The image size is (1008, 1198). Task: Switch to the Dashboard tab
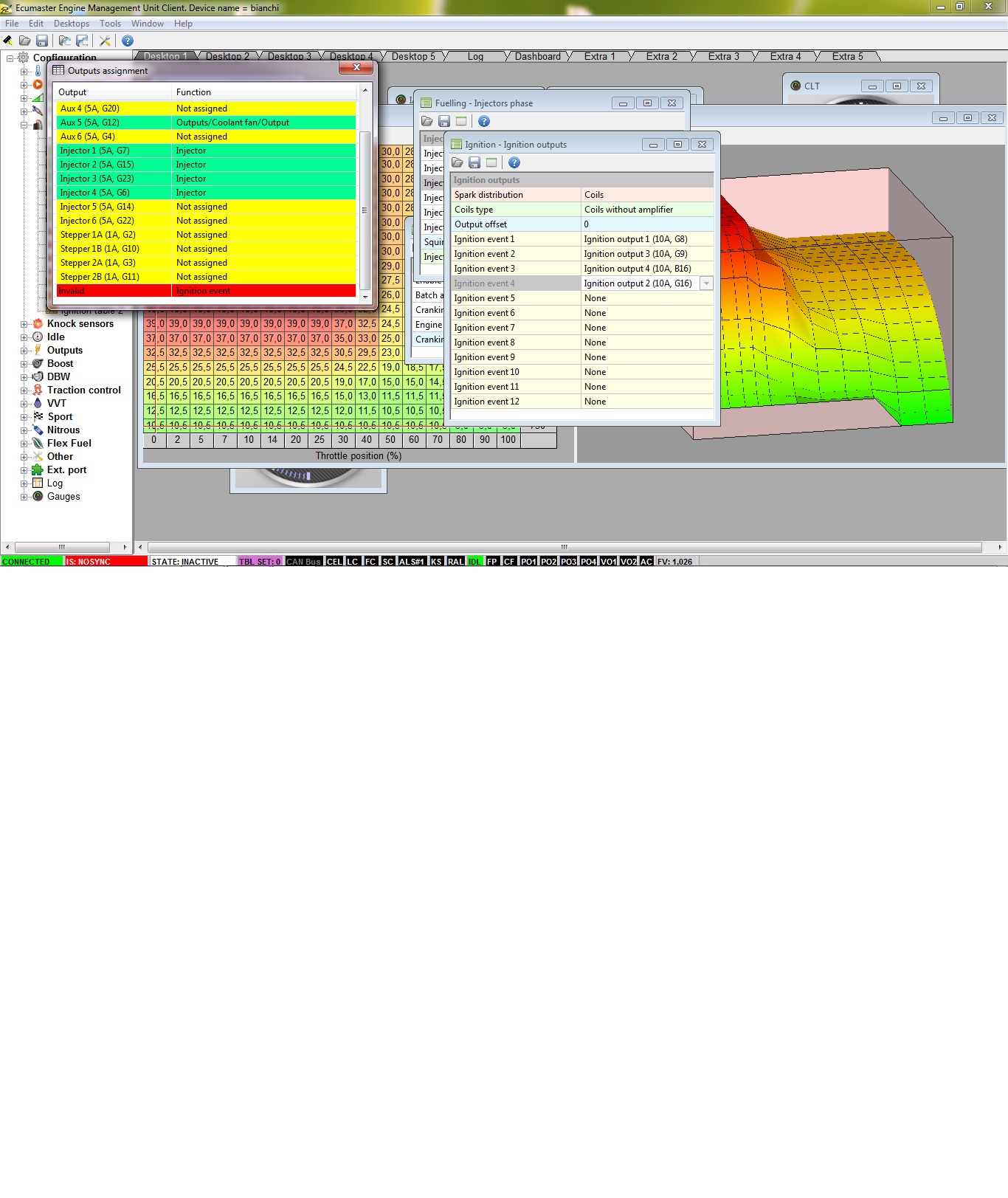[537, 56]
